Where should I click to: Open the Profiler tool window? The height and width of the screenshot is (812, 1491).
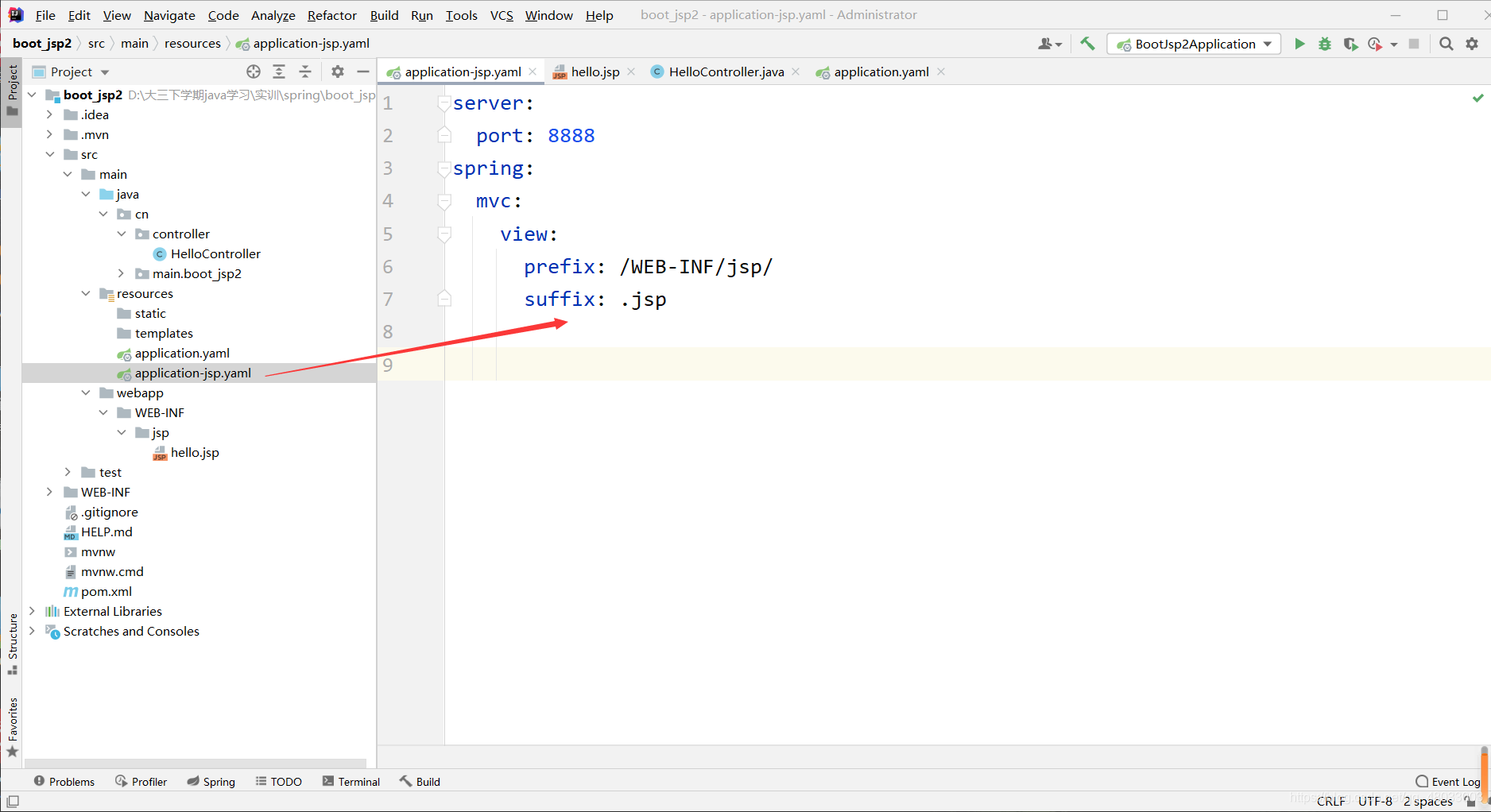(141, 782)
